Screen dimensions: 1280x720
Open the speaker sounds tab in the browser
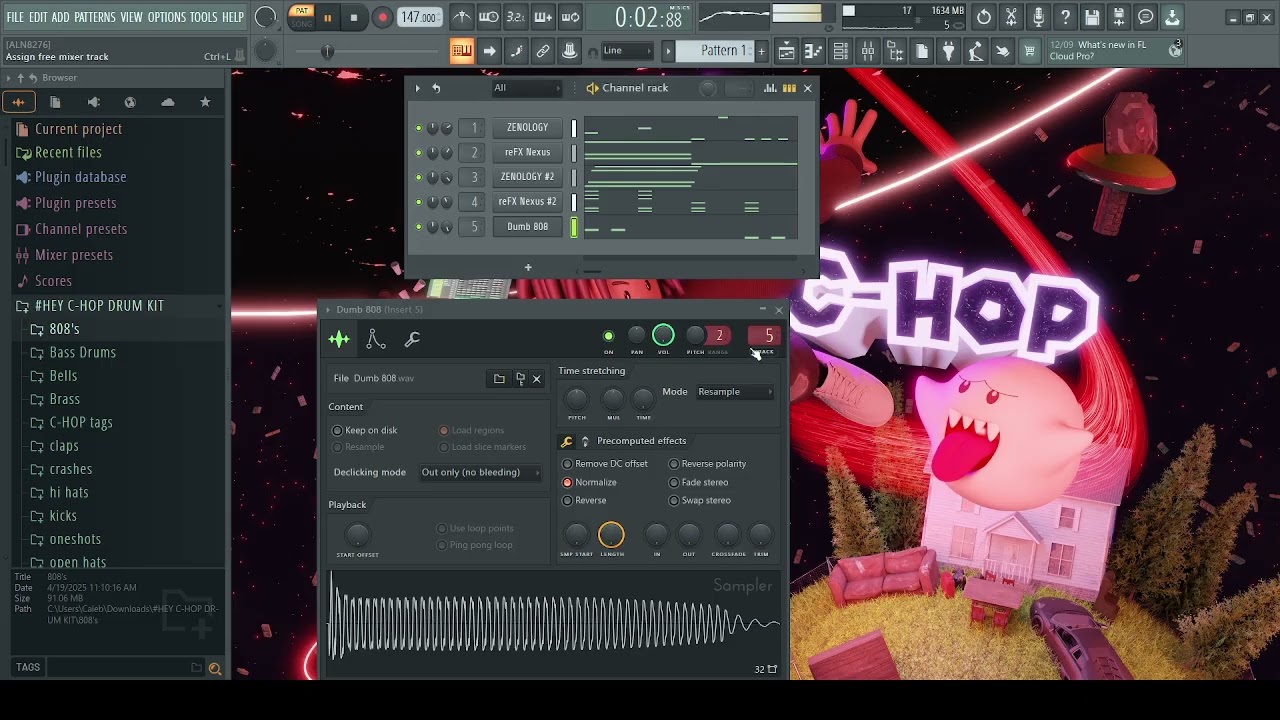93,102
